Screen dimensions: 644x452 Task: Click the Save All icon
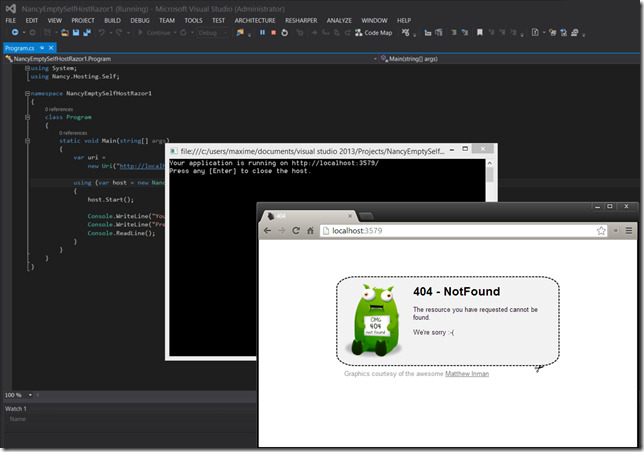[x=87, y=32]
